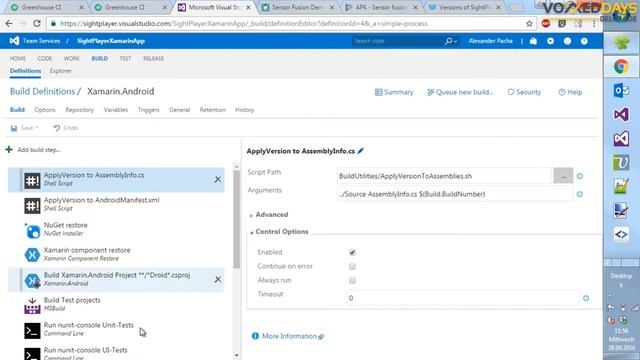This screenshot has height=360, width=640.
Task: Open the RELEASE hub
Action: click(x=153, y=58)
